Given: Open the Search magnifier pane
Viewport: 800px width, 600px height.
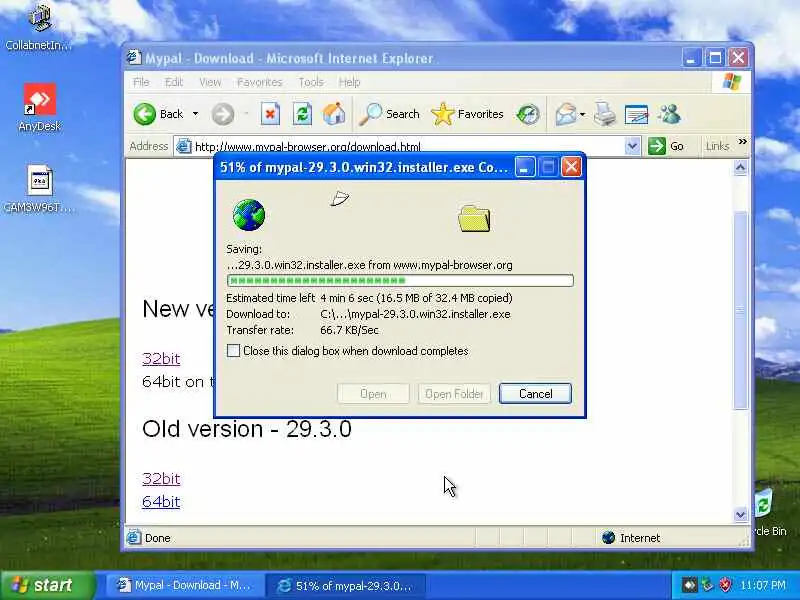Looking at the screenshot, I should [x=389, y=114].
